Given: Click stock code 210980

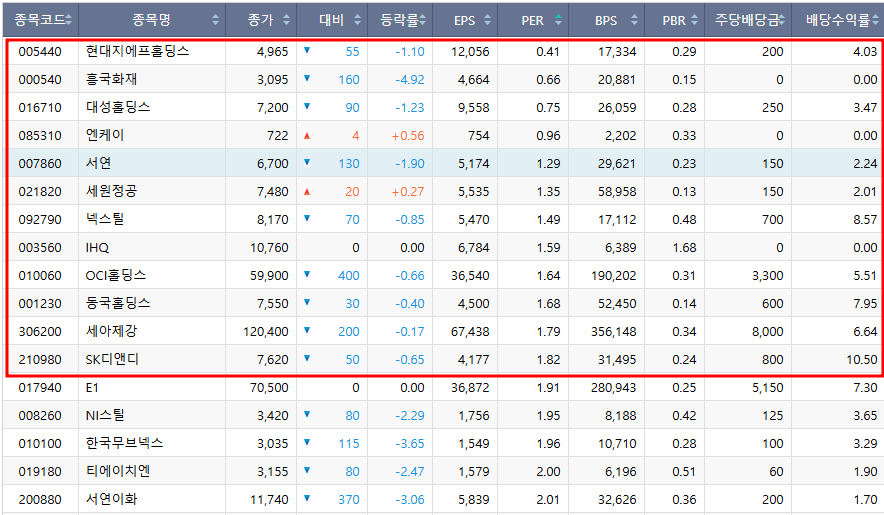Looking at the screenshot, I should [x=40, y=360].
